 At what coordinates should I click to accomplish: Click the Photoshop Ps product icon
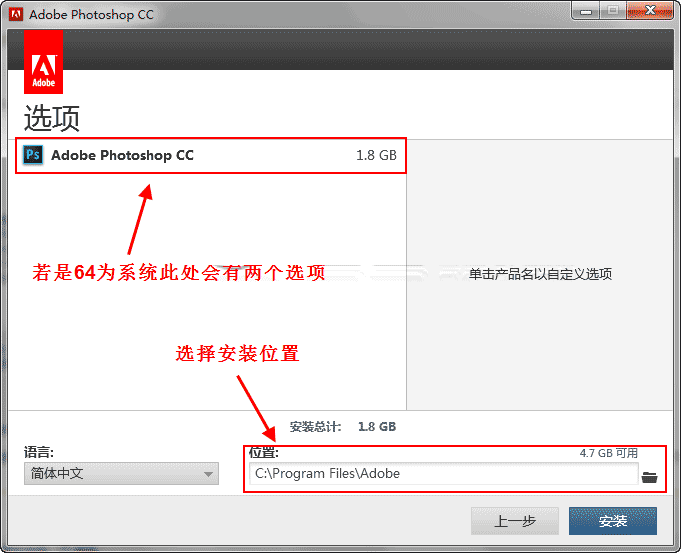[33, 155]
